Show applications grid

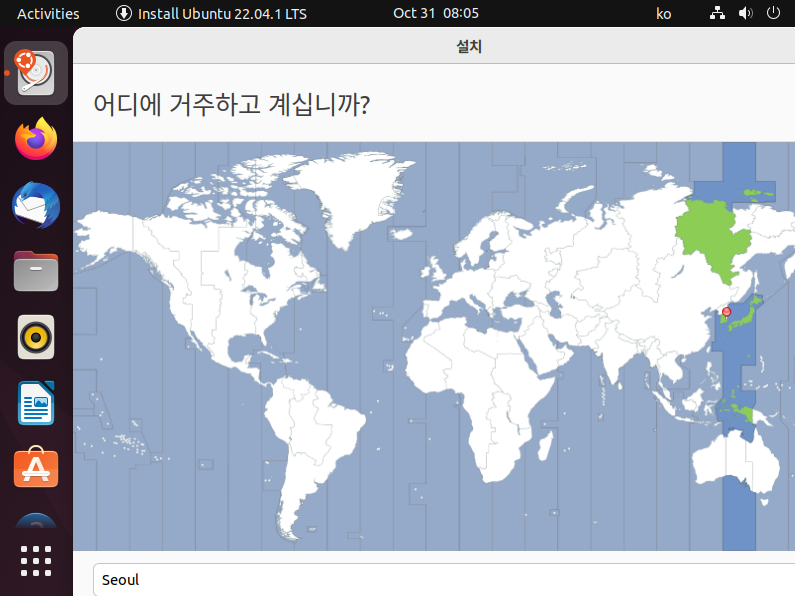coord(35,561)
